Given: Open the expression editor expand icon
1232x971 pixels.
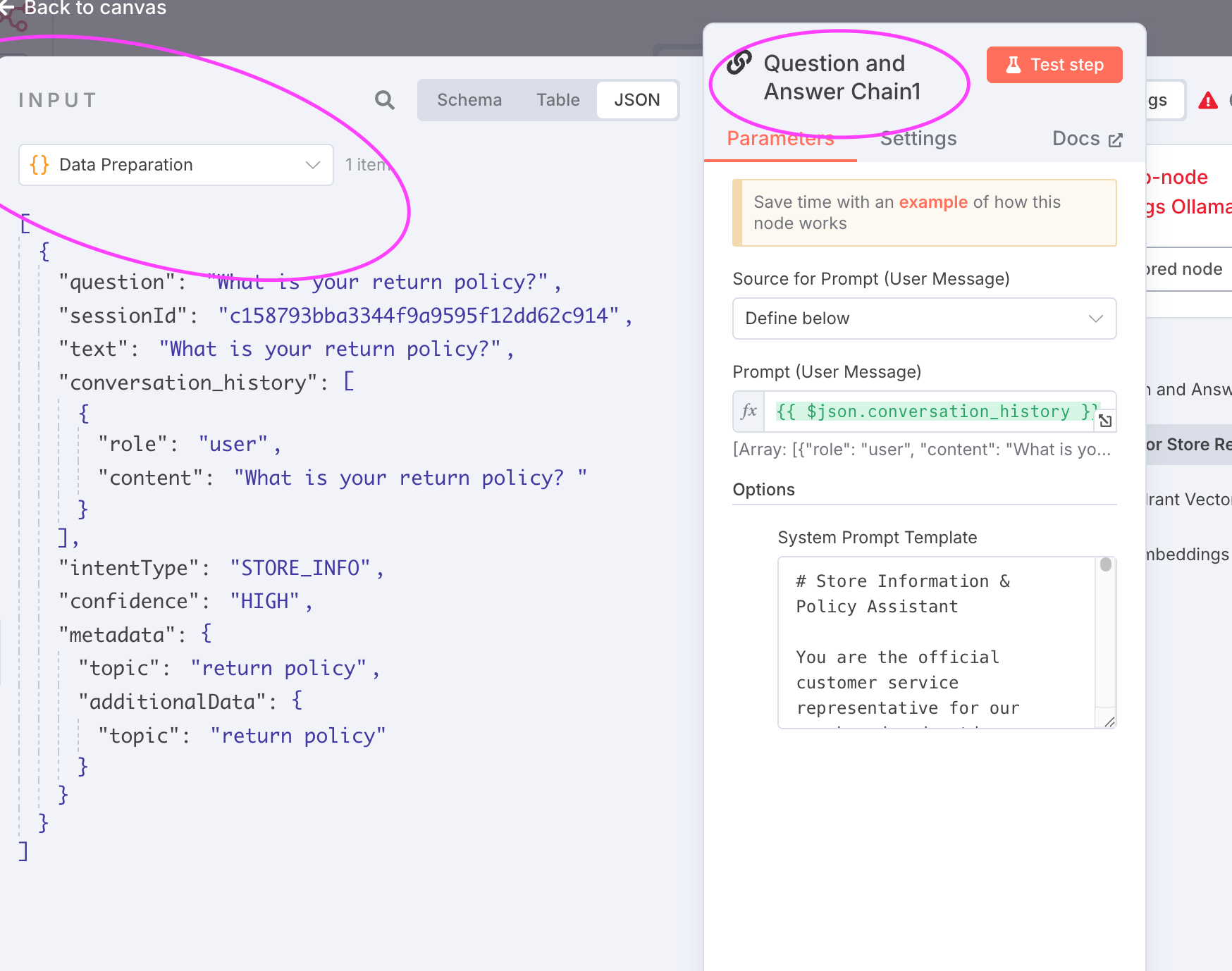Looking at the screenshot, I should [1105, 421].
